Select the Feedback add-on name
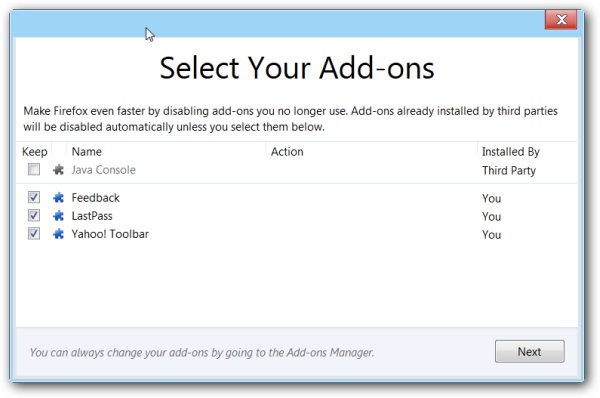Viewport: 600px width, 398px height. click(x=96, y=197)
